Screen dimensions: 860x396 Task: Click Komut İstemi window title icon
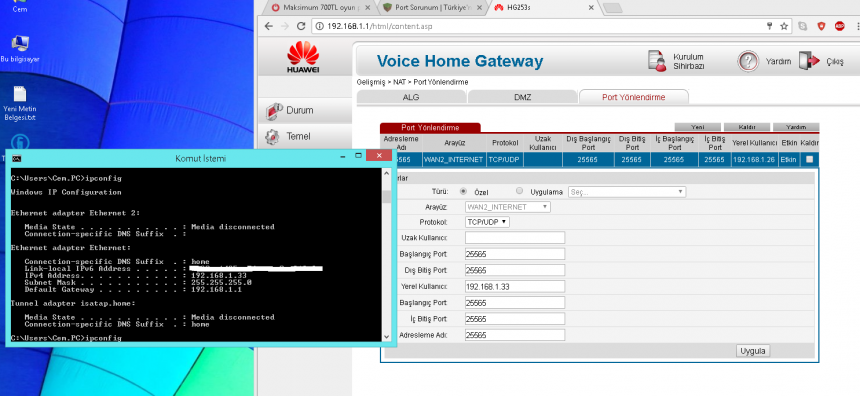[x=18, y=159]
